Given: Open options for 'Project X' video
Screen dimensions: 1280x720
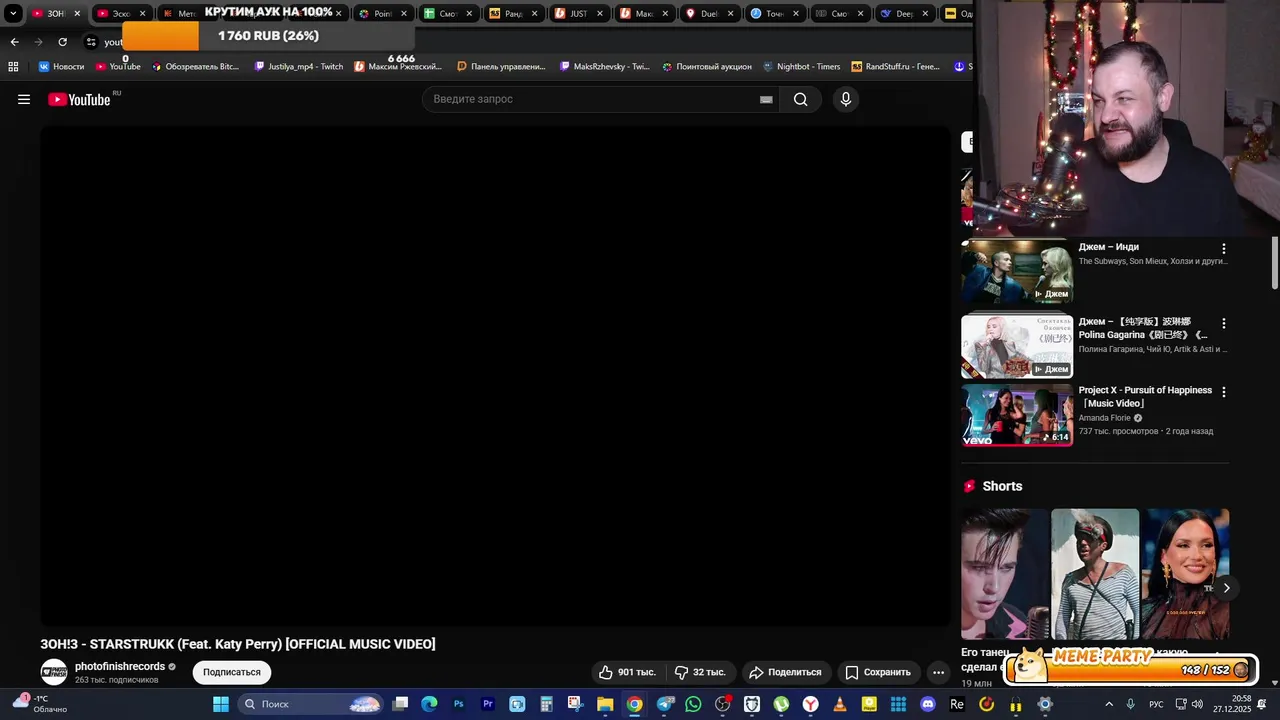Looking at the screenshot, I should click(1223, 392).
